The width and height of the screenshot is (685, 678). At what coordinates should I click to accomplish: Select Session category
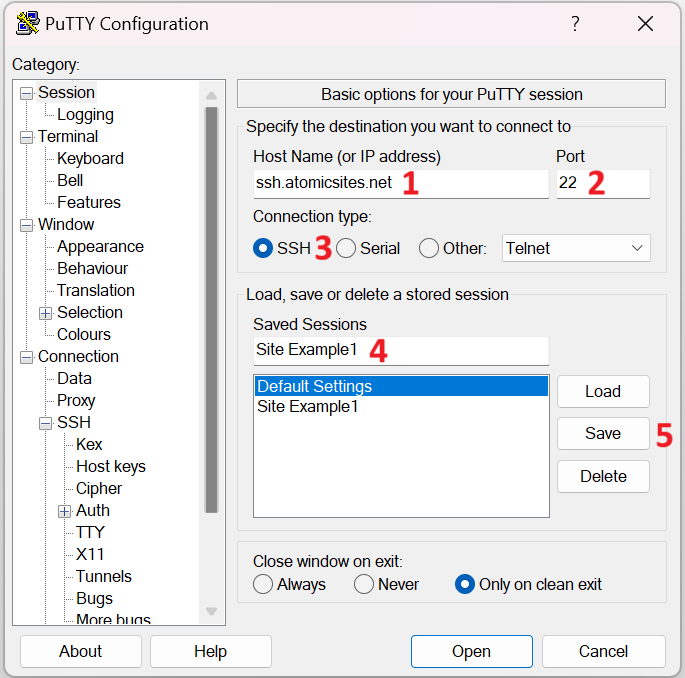click(x=66, y=93)
